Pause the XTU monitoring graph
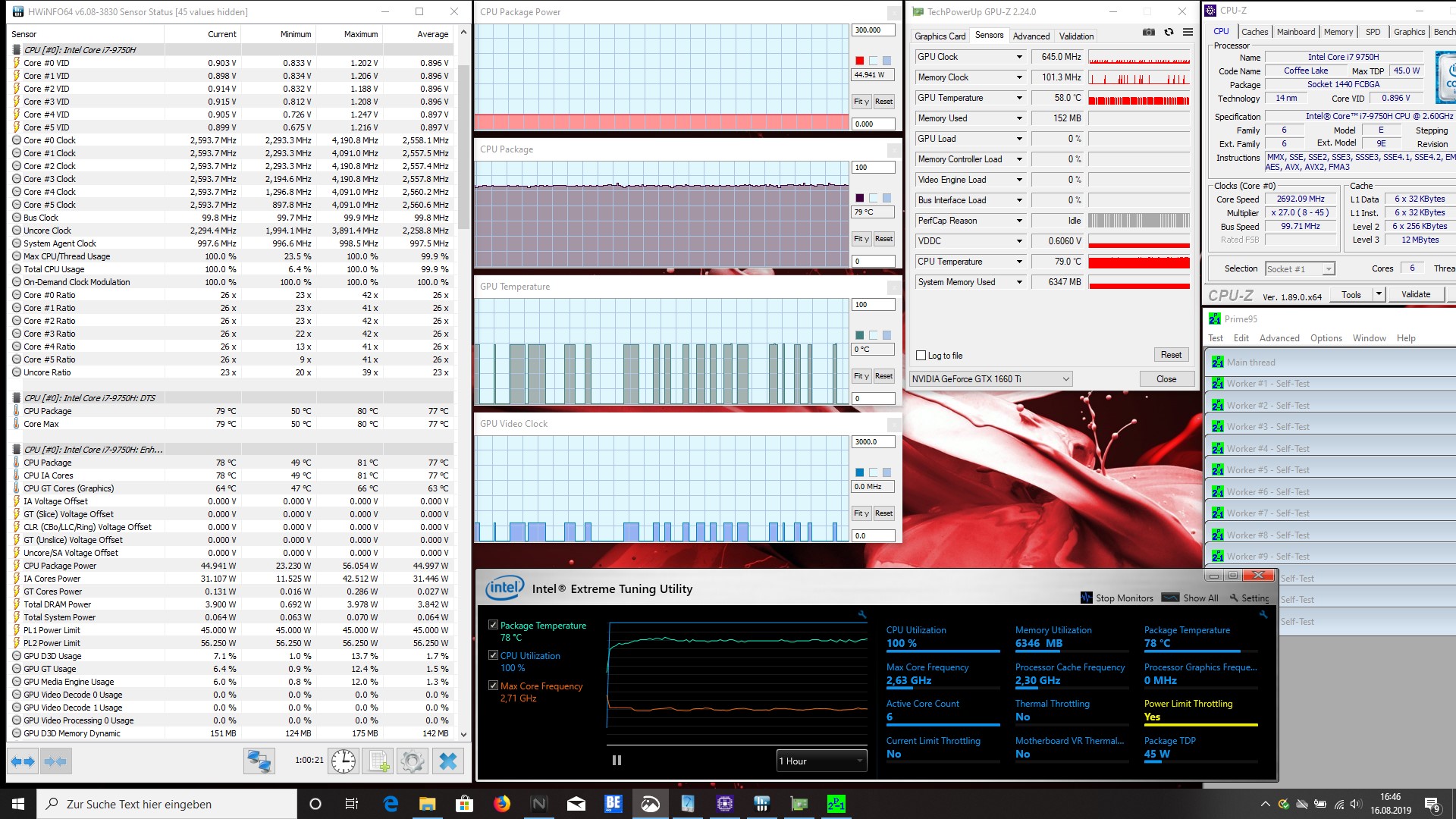1456x819 pixels. click(x=617, y=760)
